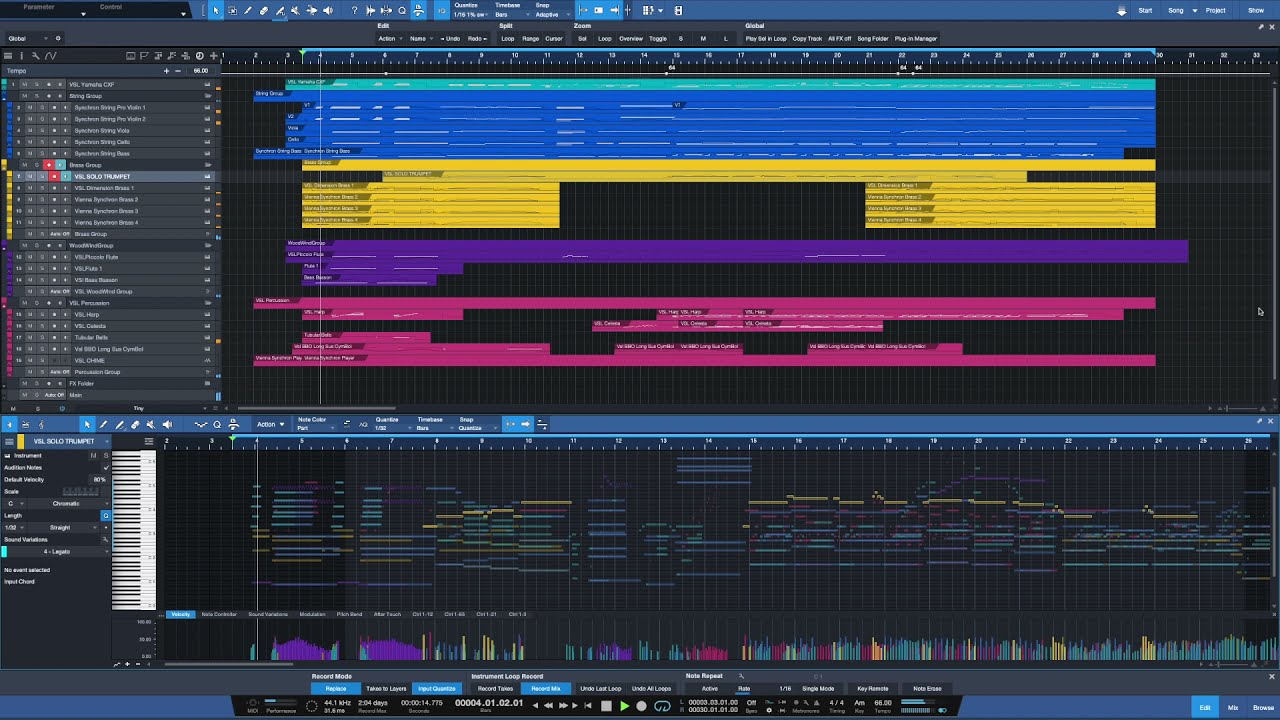Toggle Record Mix option
Image resolution: width=1280 pixels, height=720 pixels.
point(545,688)
